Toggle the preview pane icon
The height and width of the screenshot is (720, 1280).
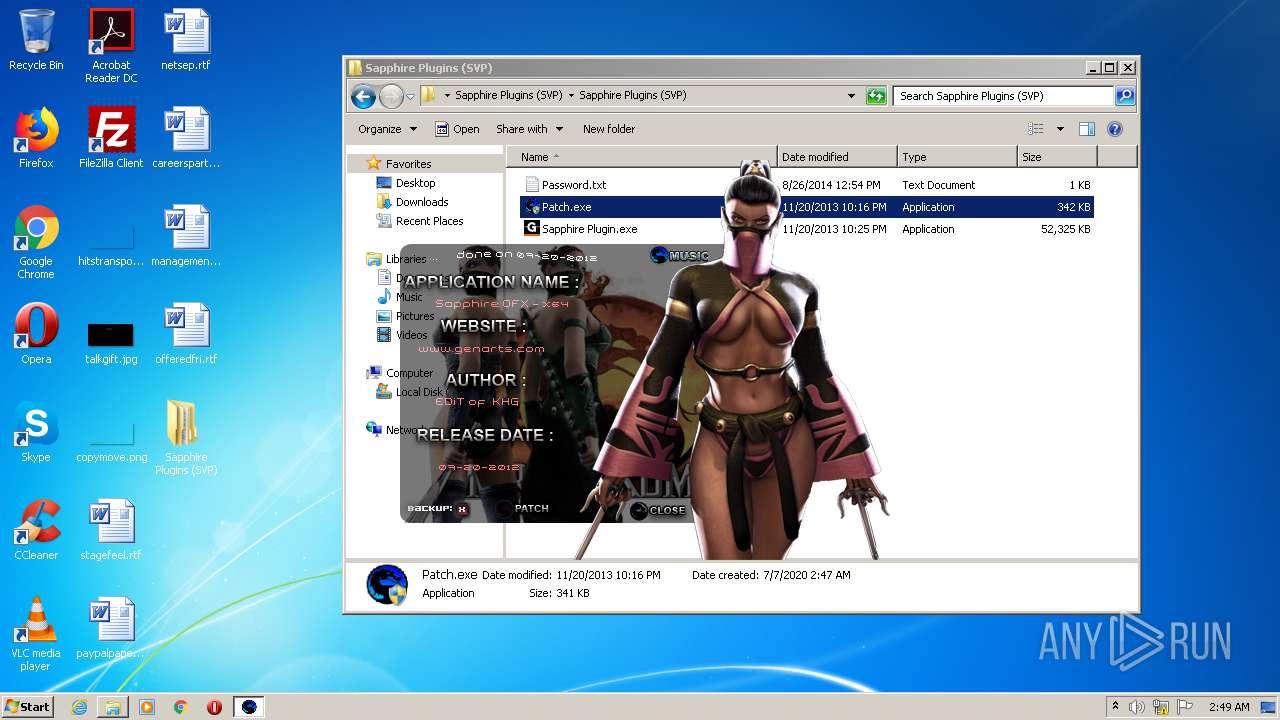pyautogui.click(x=1087, y=129)
